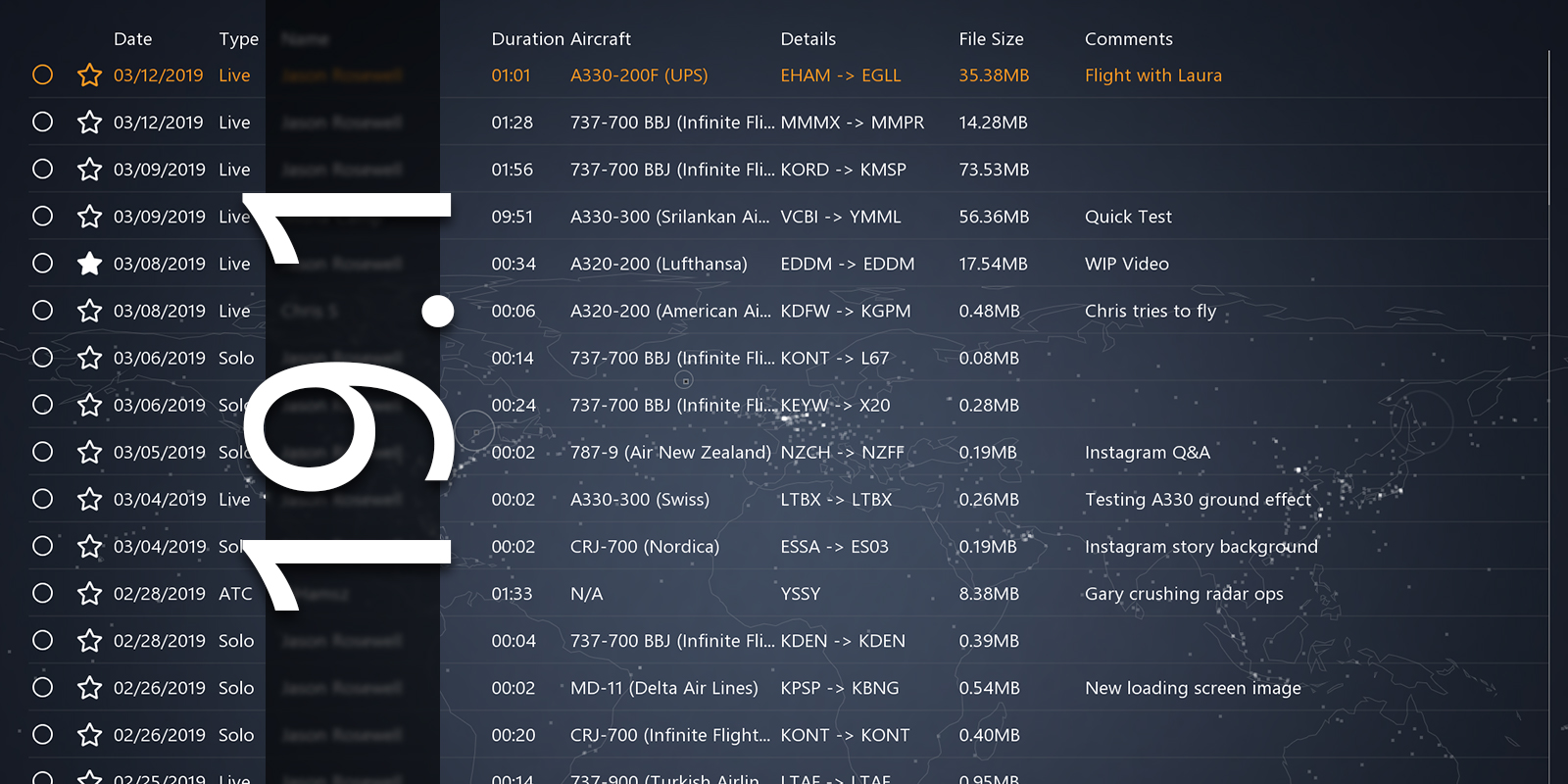Star the MMMX -> MMPR replay

(x=89, y=122)
